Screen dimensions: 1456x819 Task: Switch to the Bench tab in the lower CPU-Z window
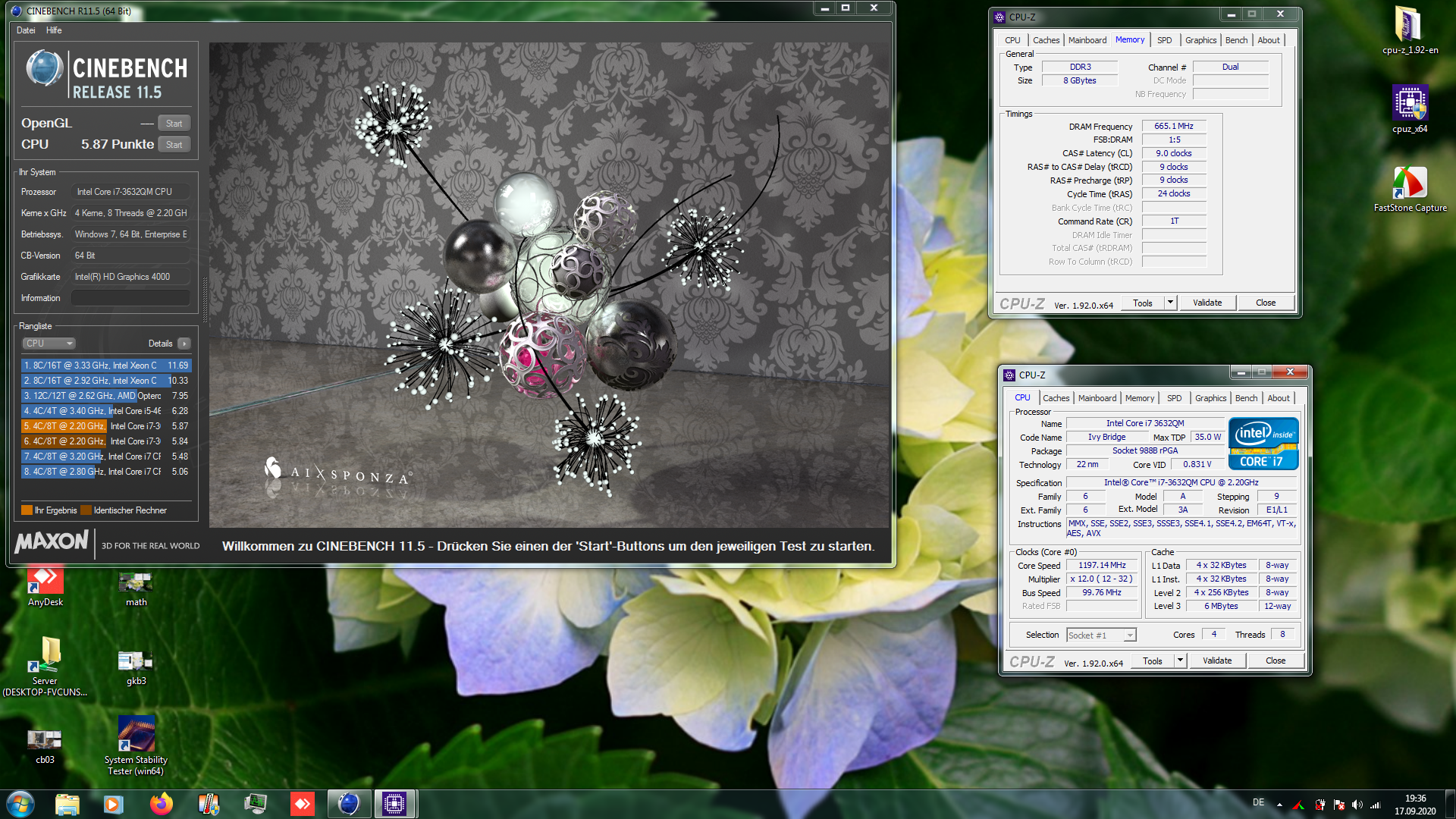click(x=1246, y=398)
